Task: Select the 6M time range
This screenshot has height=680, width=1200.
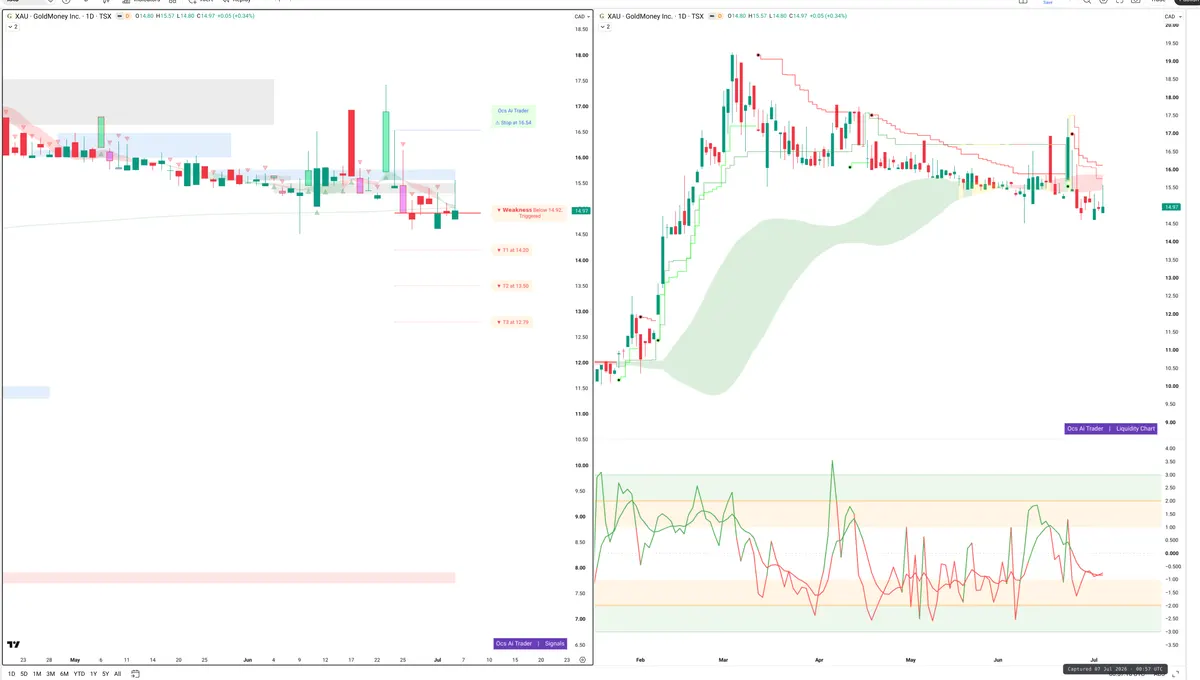Action: coord(65,674)
